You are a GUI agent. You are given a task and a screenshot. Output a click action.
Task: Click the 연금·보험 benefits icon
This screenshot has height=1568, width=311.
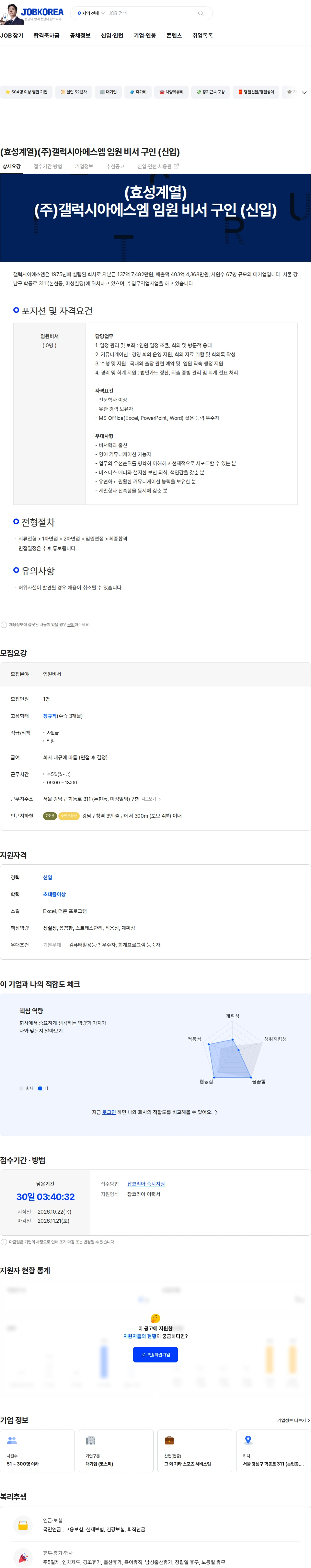coord(23,1525)
